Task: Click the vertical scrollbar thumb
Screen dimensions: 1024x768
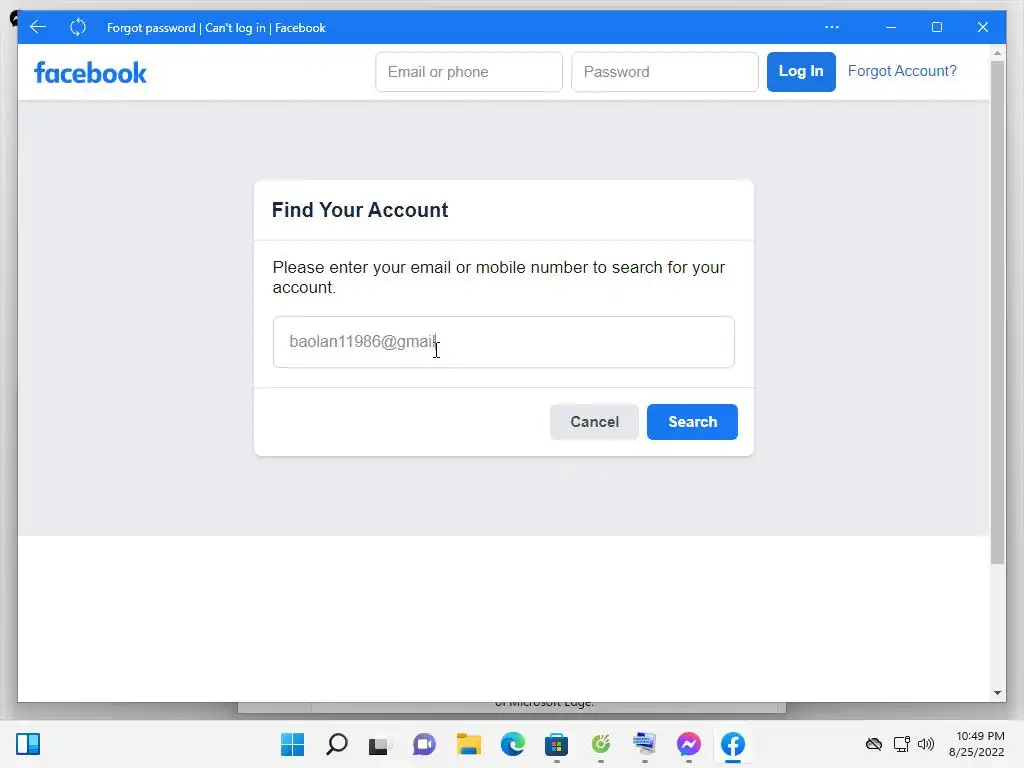Action: [997, 312]
